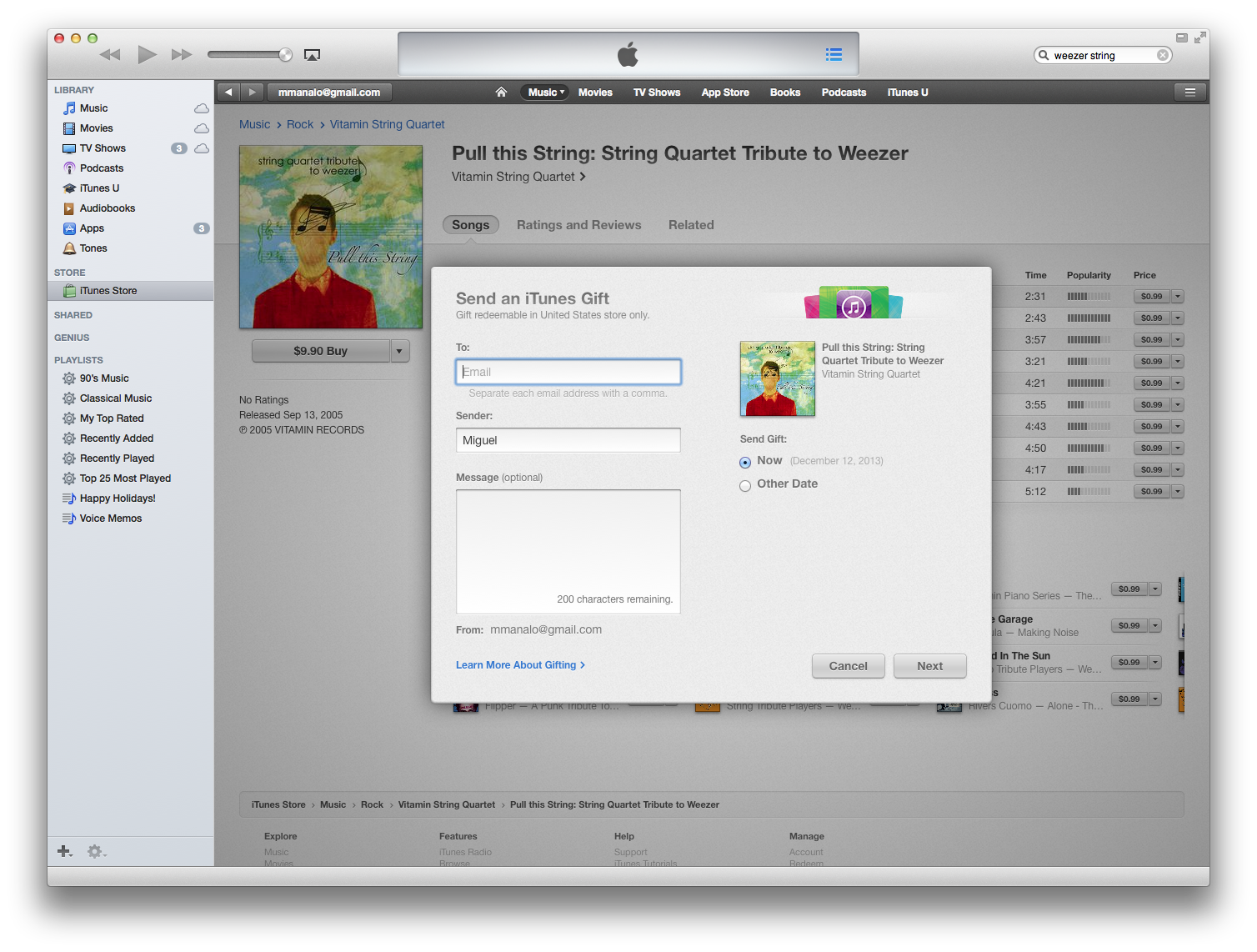Open price dropdown for the 4:21 song
Viewport: 1257px width, 952px height.
coord(1178,383)
